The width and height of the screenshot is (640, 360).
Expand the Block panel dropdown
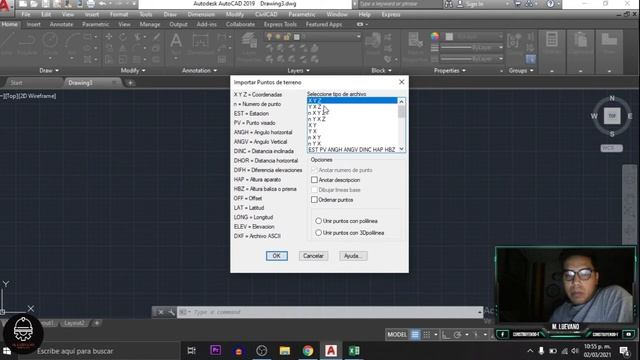point(382,70)
